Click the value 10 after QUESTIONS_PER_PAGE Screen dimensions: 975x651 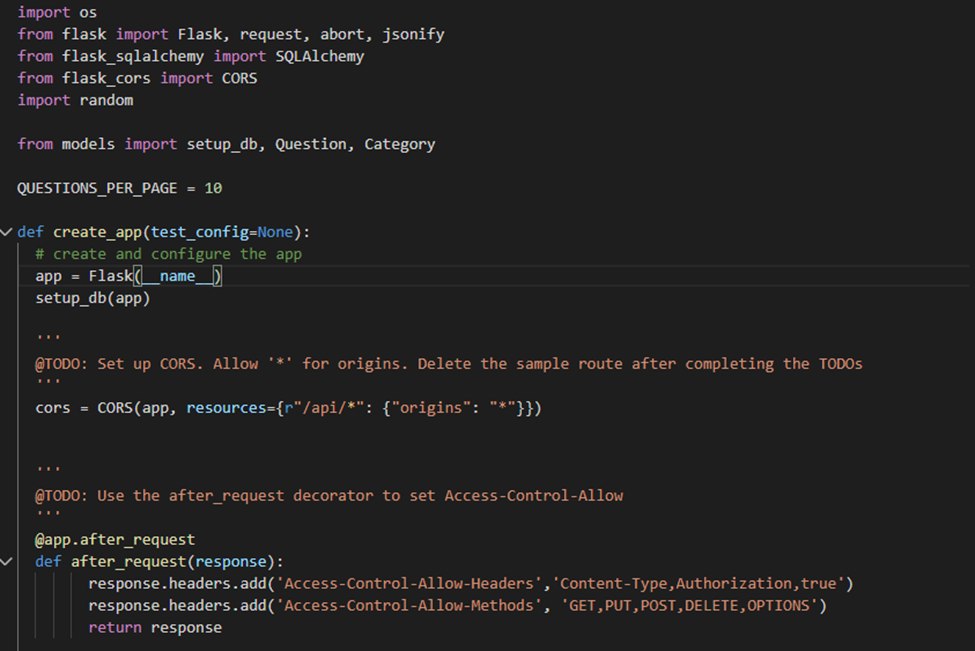(213, 188)
